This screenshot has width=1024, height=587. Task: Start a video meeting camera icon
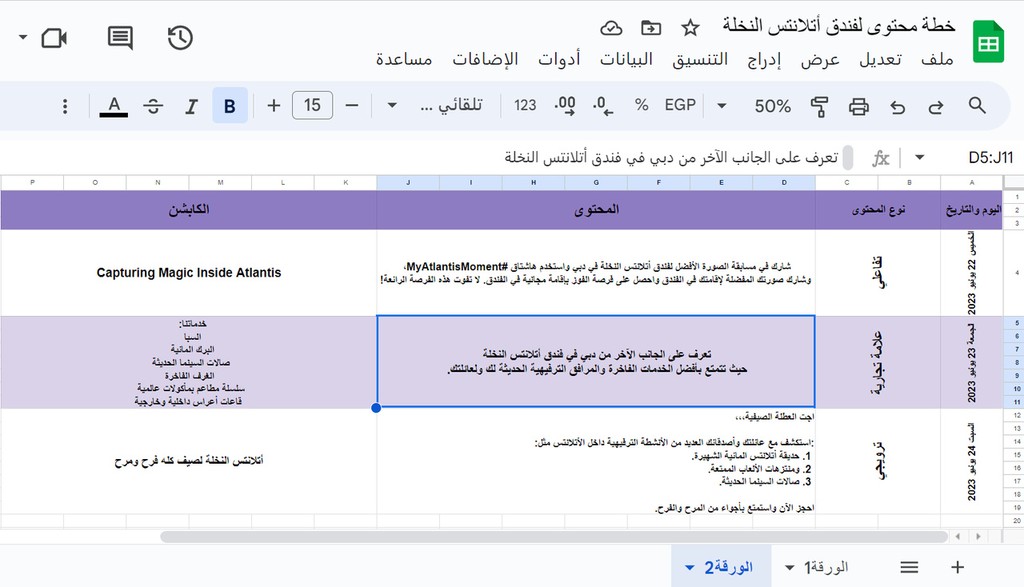point(54,38)
